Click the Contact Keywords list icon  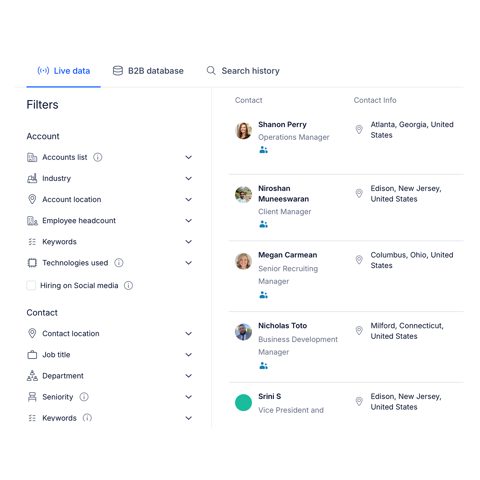(32, 418)
